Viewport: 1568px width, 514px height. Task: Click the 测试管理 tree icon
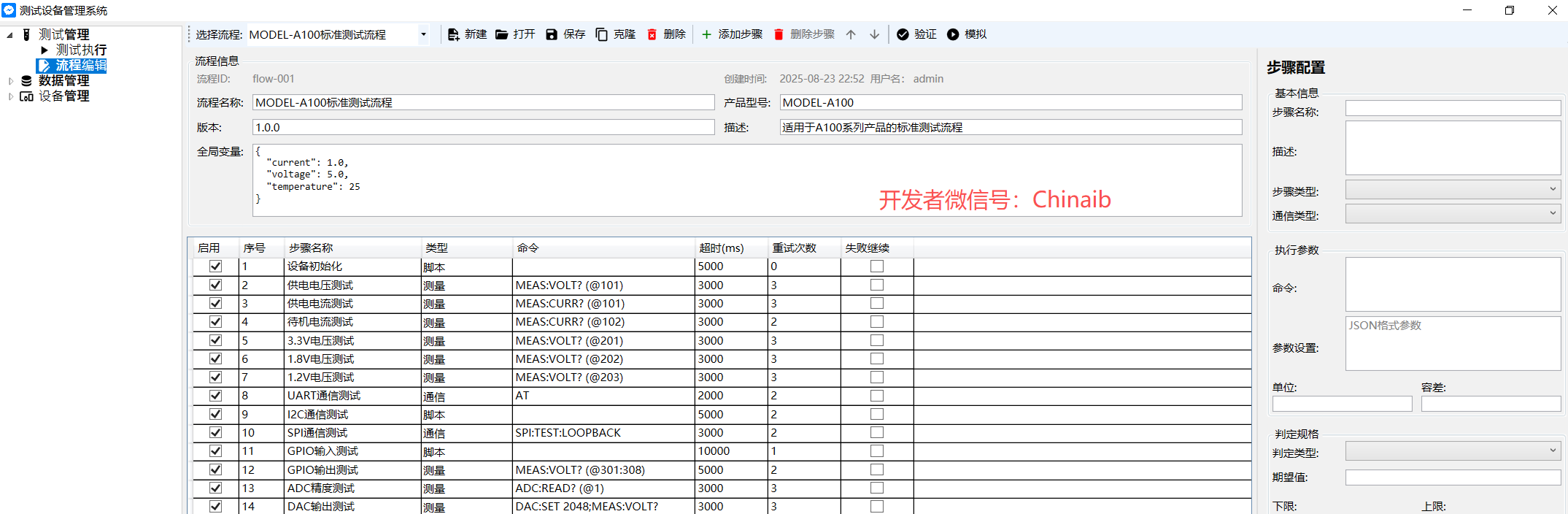26,34
